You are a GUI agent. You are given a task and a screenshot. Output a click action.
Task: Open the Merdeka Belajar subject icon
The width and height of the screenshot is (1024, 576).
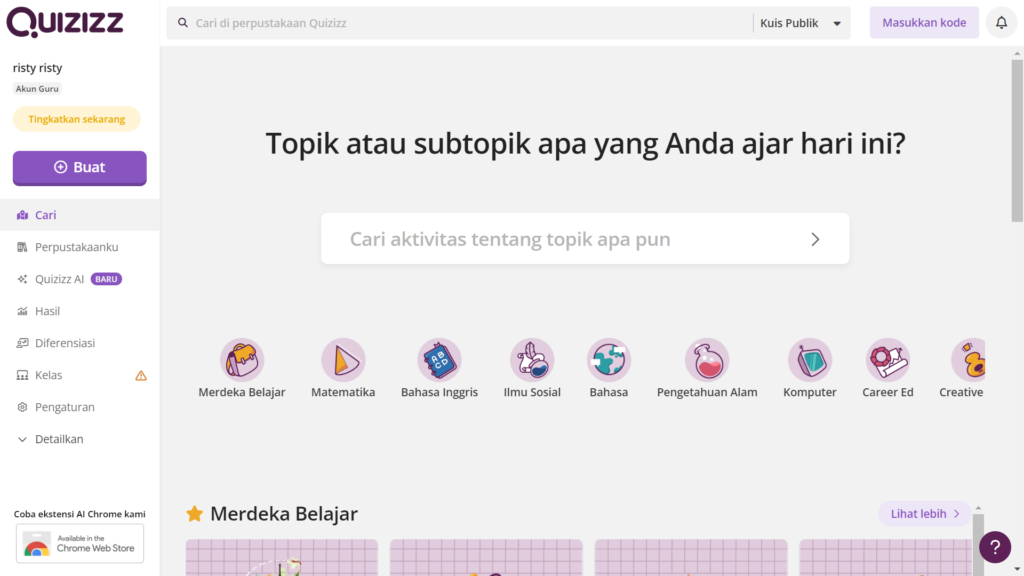(242, 360)
